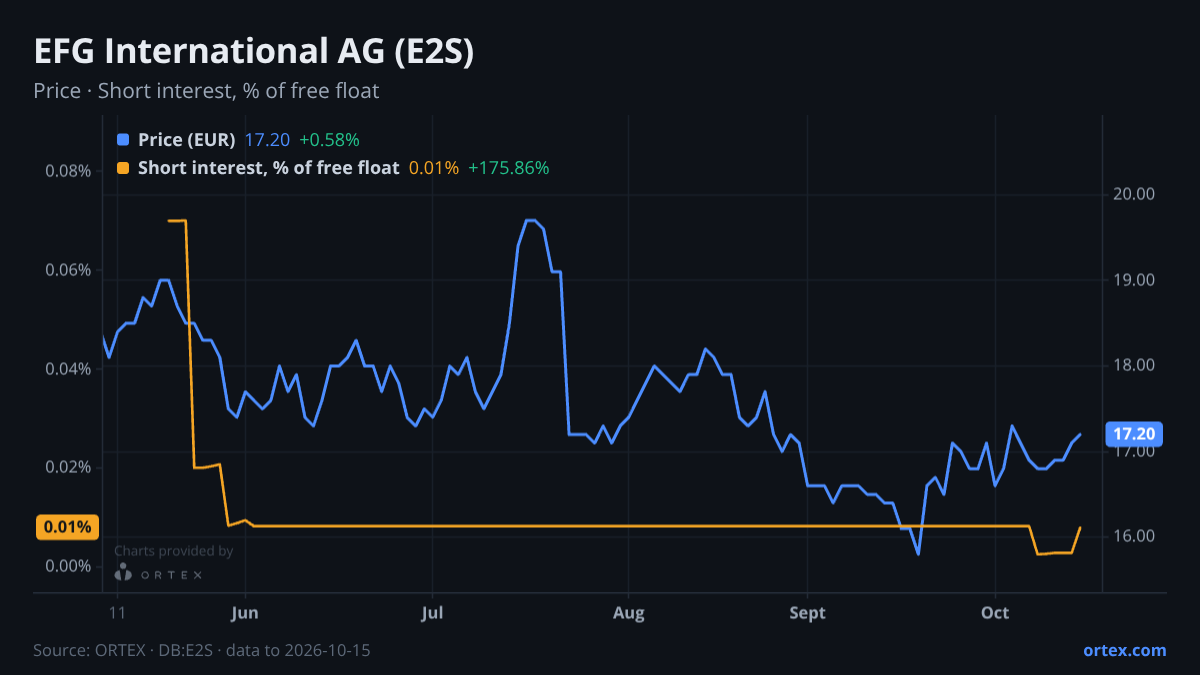Screen dimensions: 1200x675
Task: Click the 19.00 right axis label
Action: coord(1134,280)
